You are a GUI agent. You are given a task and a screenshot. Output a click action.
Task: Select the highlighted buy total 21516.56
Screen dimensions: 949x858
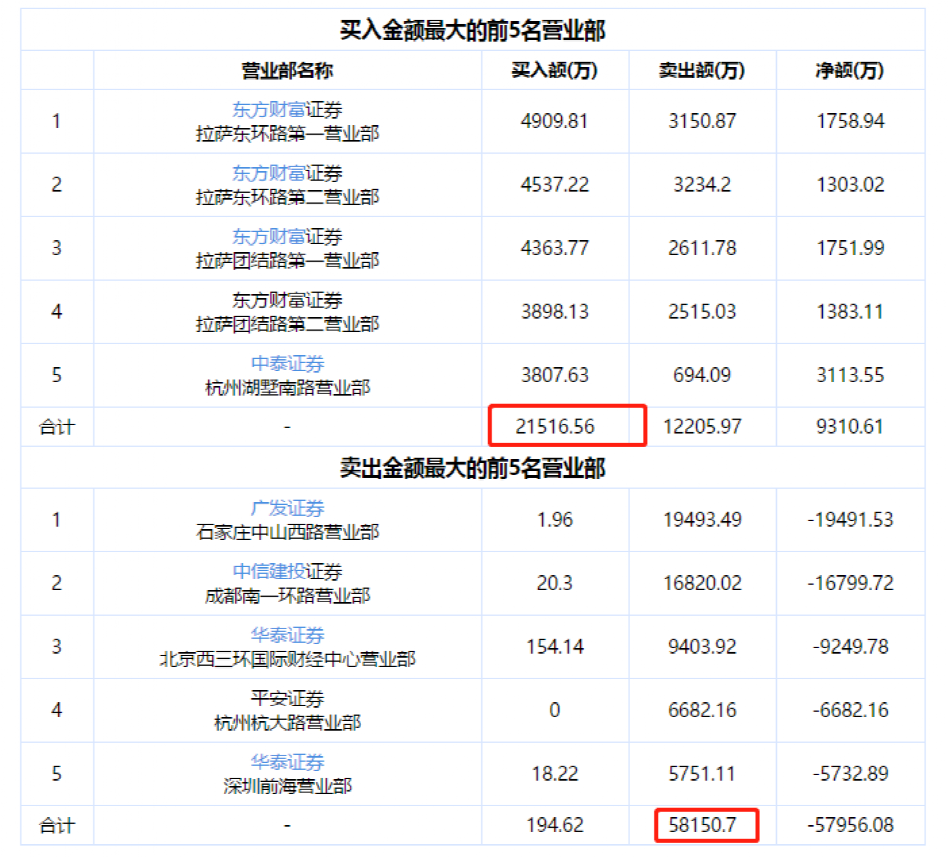(556, 426)
